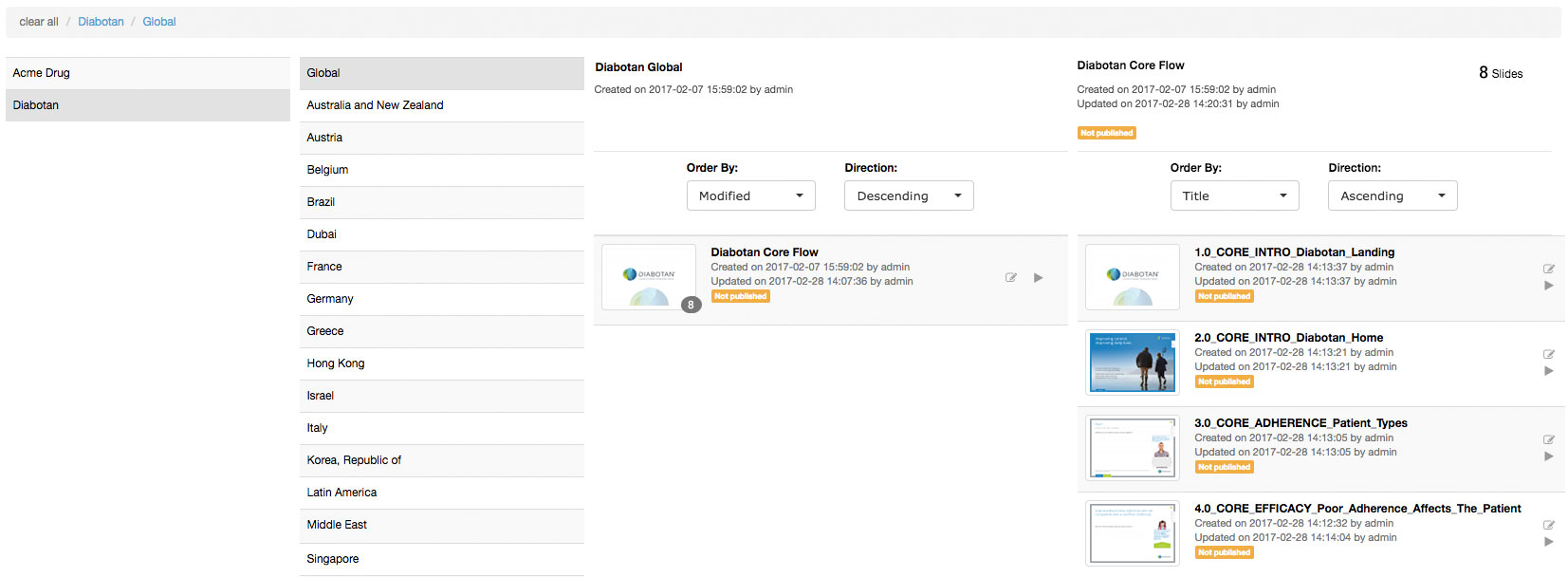Click Not published badge under Diabotan Core Flow header
This screenshot has height=577, width=1568.
click(1107, 133)
